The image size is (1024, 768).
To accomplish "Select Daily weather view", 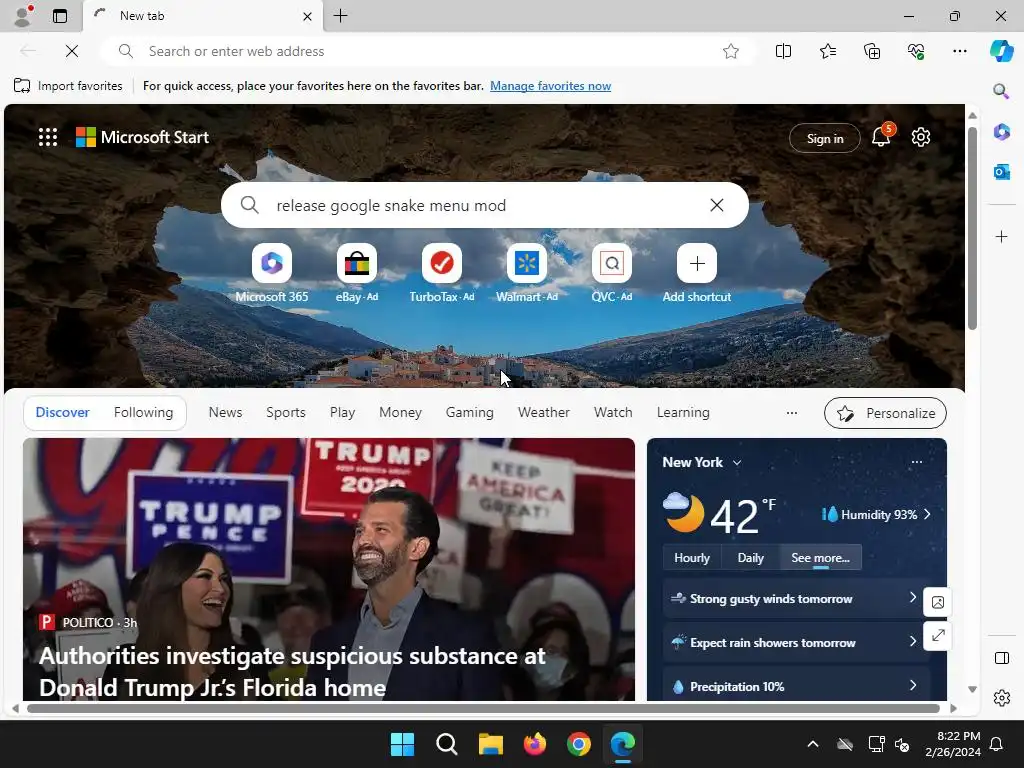I will [750, 558].
